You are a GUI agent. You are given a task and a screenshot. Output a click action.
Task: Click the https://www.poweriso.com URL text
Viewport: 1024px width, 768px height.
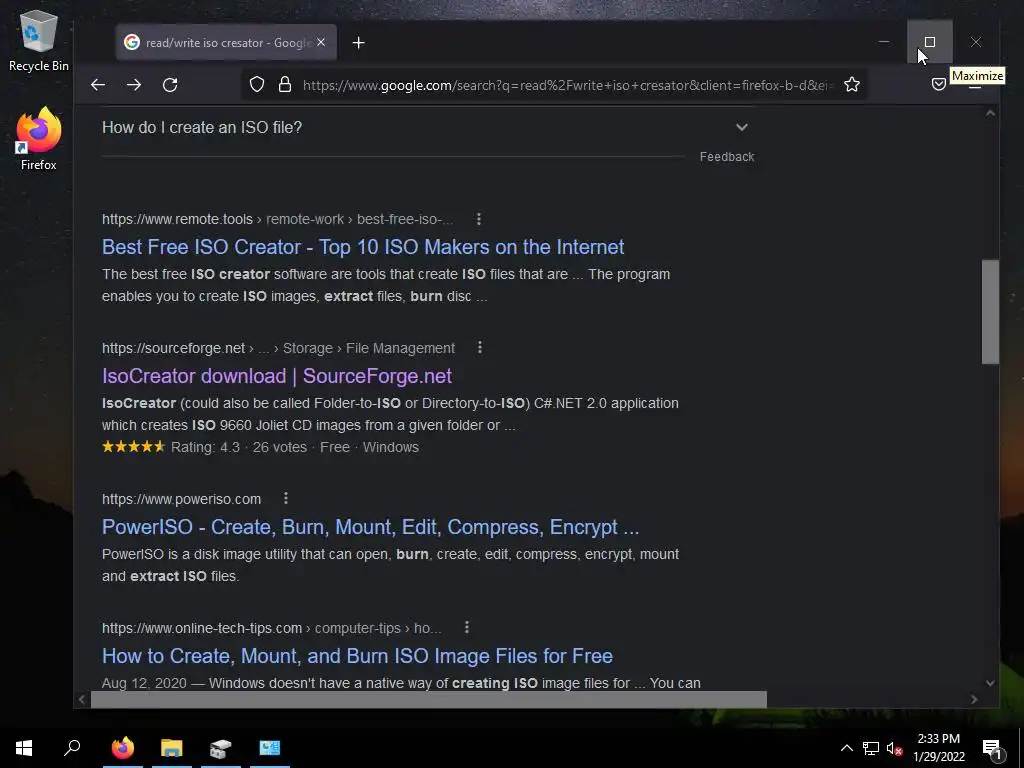pyautogui.click(x=182, y=499)
